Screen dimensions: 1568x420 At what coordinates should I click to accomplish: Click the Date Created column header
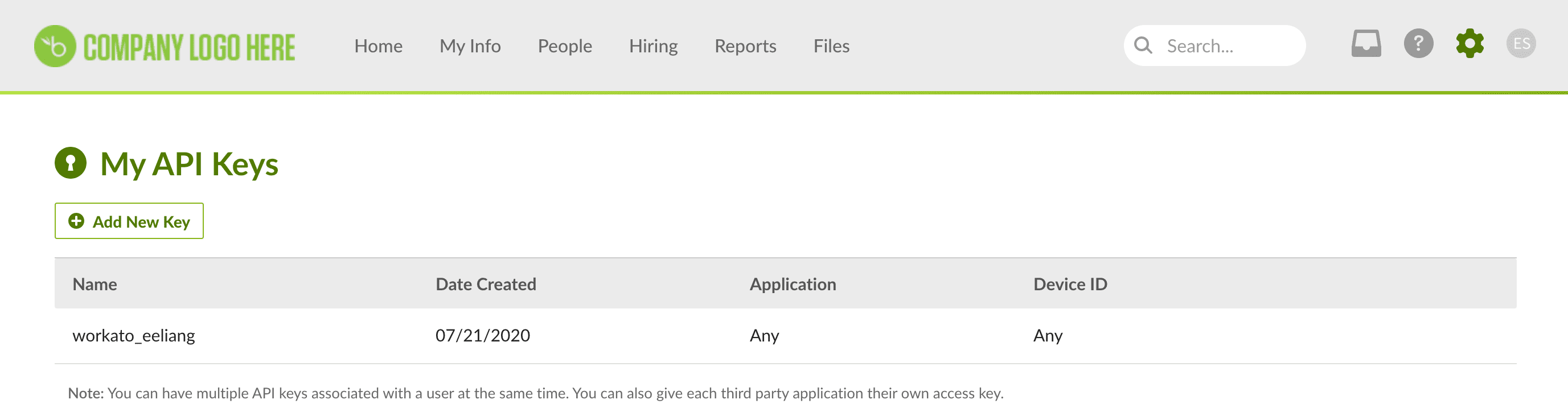click(485, 284)
